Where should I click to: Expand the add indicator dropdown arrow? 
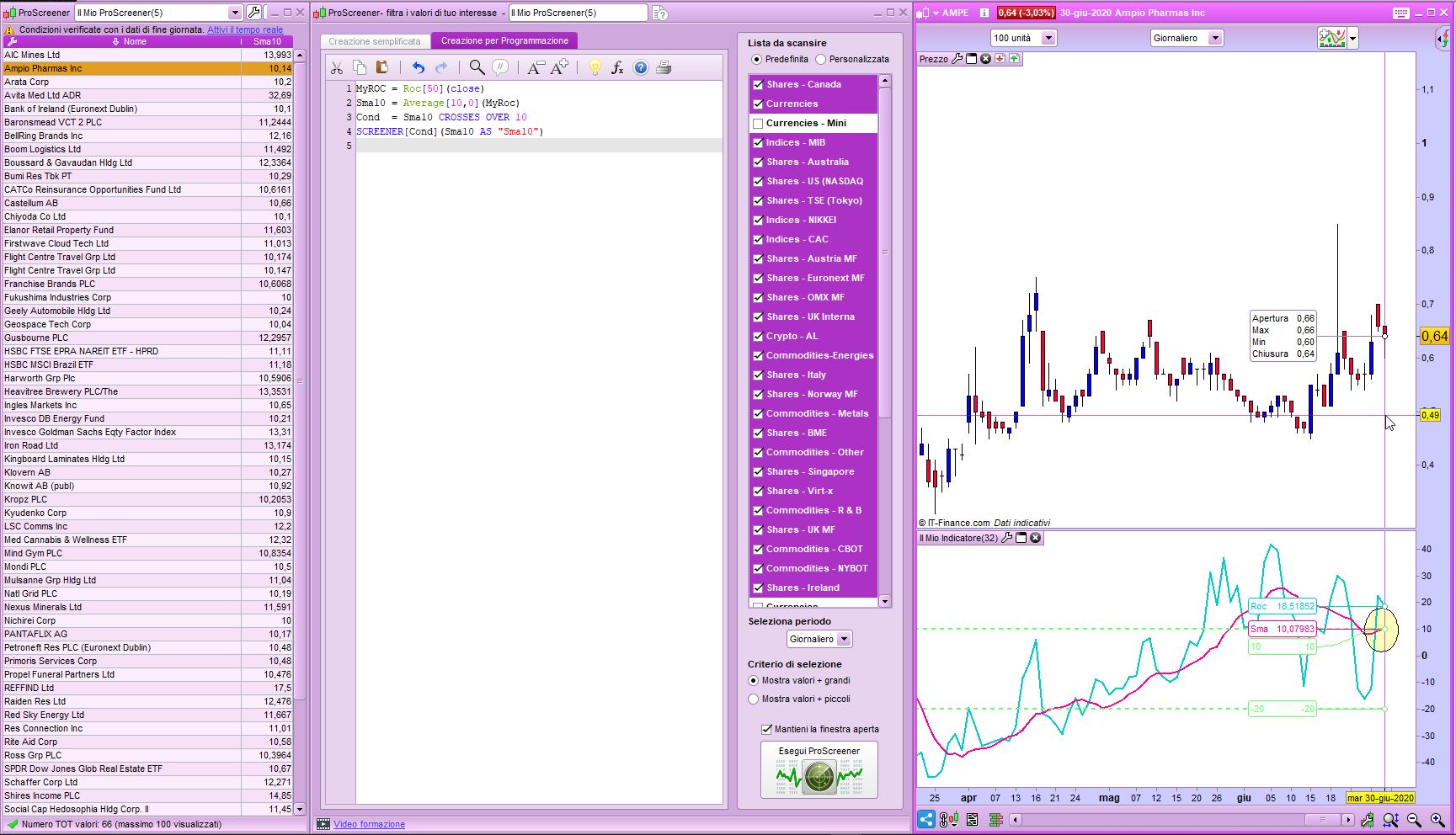(1352, 38)
